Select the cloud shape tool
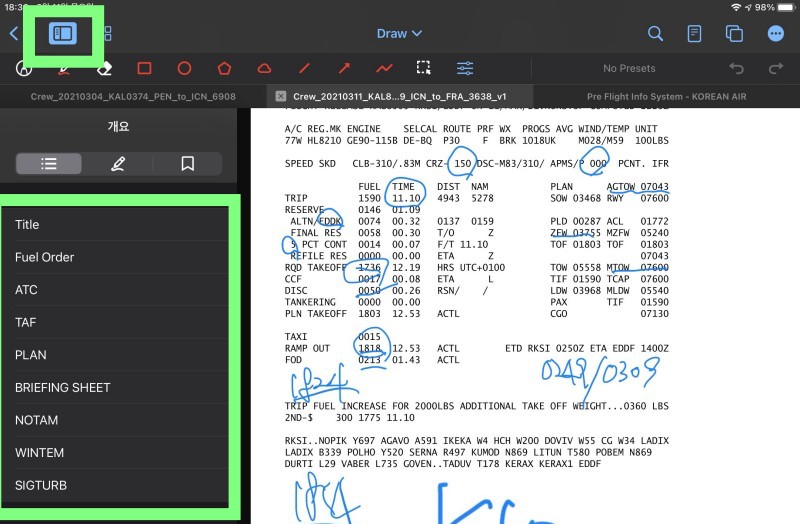The height and width of the screenshot is (524, 800). click(264, 69)
